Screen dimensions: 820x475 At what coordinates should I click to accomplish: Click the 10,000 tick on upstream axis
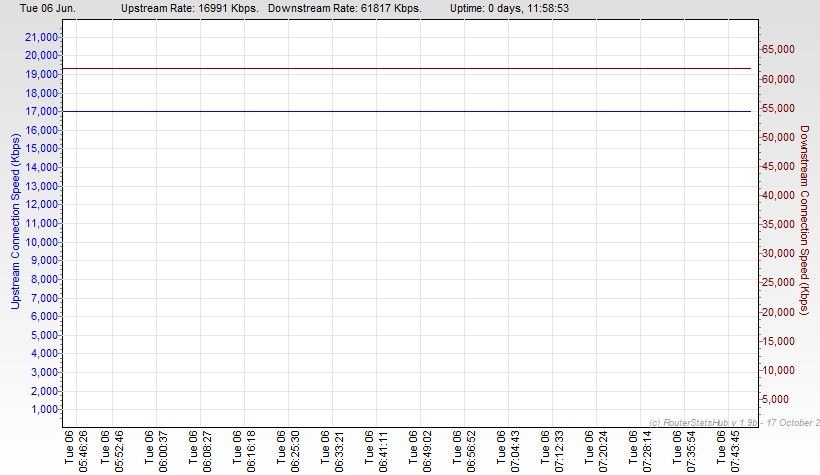tap(41, 241)
